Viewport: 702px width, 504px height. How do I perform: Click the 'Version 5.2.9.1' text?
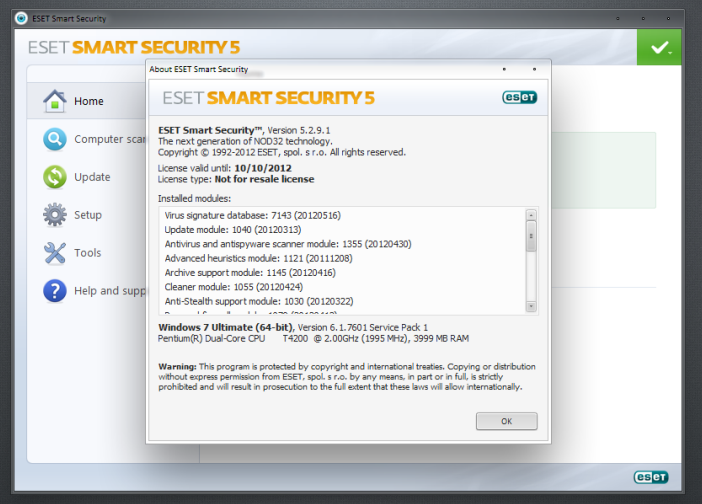299,131
